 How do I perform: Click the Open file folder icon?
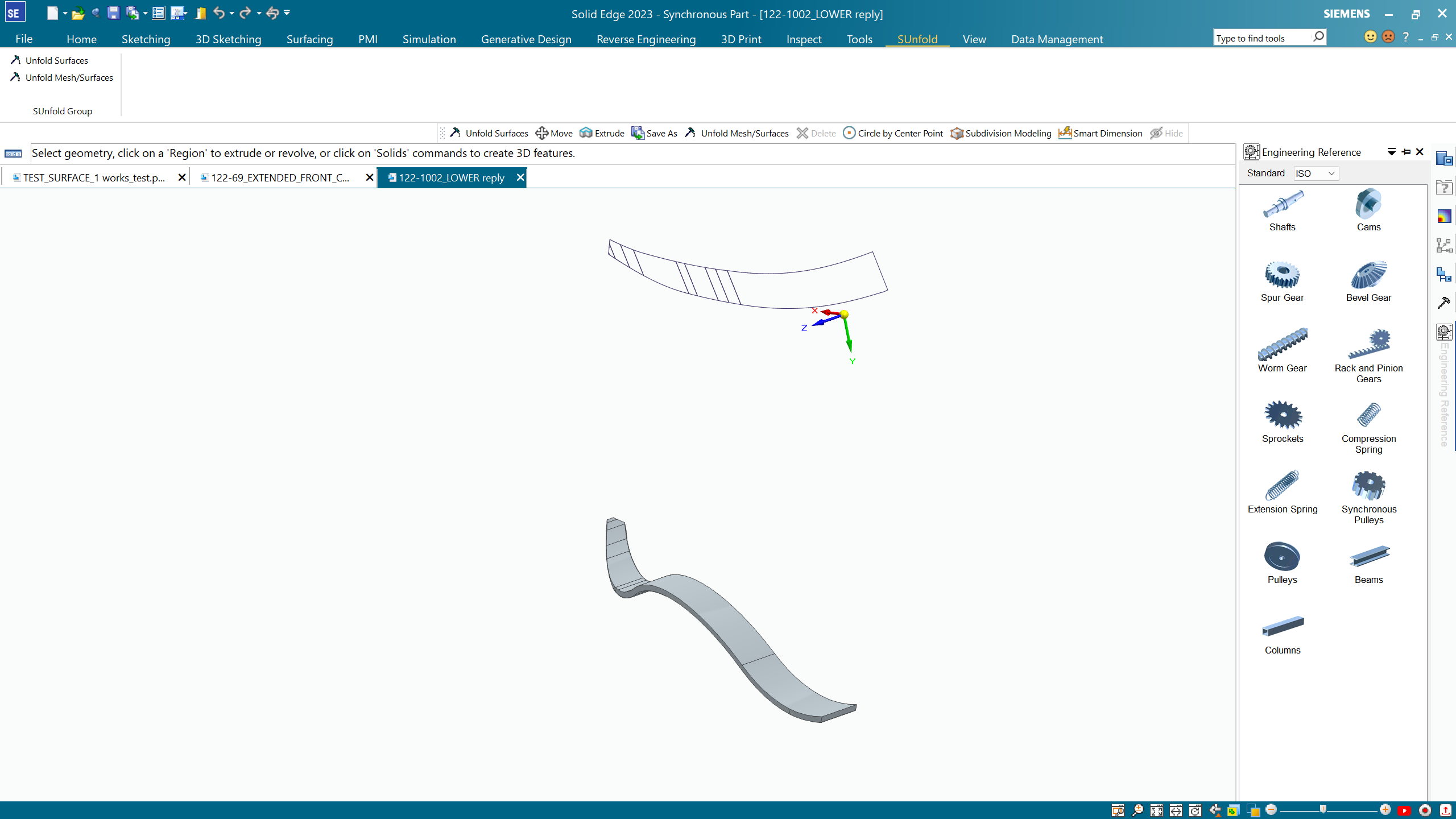[x=78, y=13]
